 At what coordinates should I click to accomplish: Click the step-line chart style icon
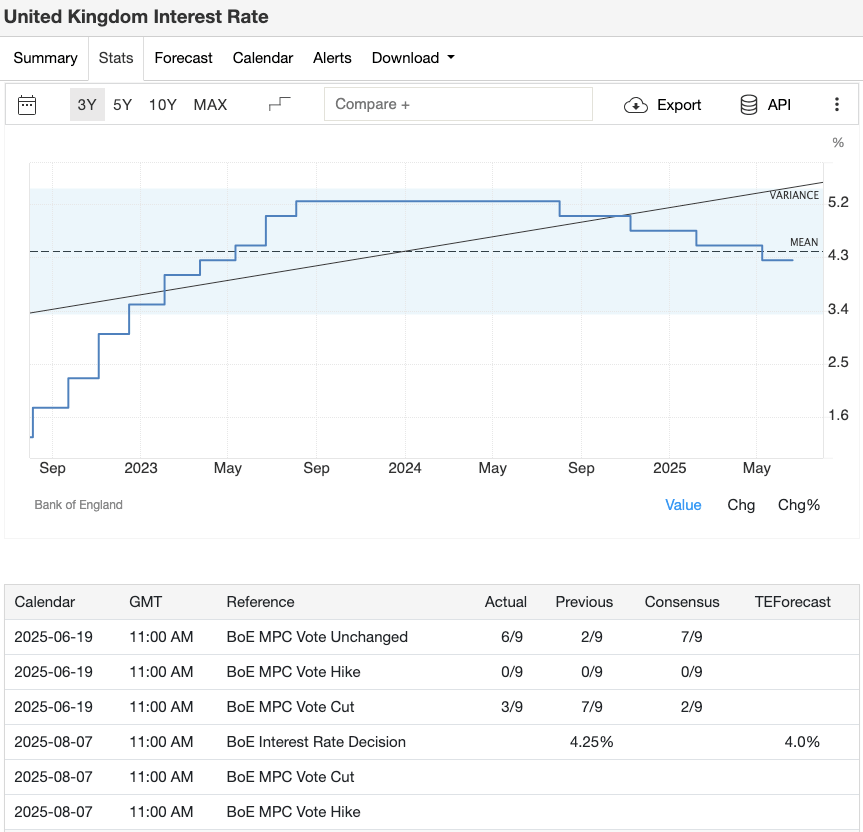[x=280, y=103]
